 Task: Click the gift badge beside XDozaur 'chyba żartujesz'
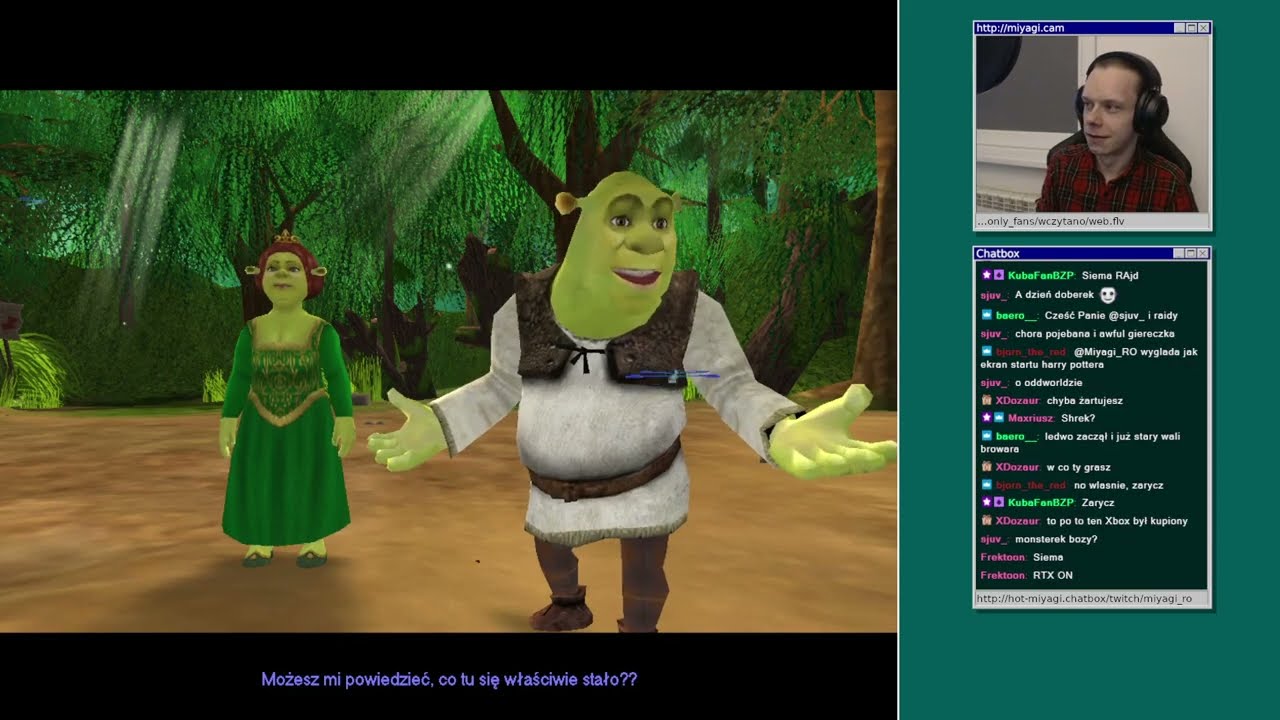point(986,400)
